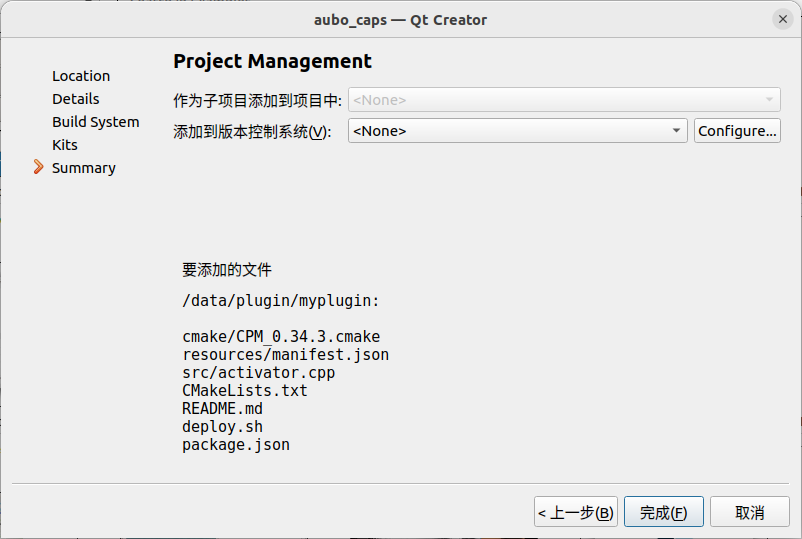The image size is (802, 539).
Task: Select the version control <None> combo box
Action: 518,131
